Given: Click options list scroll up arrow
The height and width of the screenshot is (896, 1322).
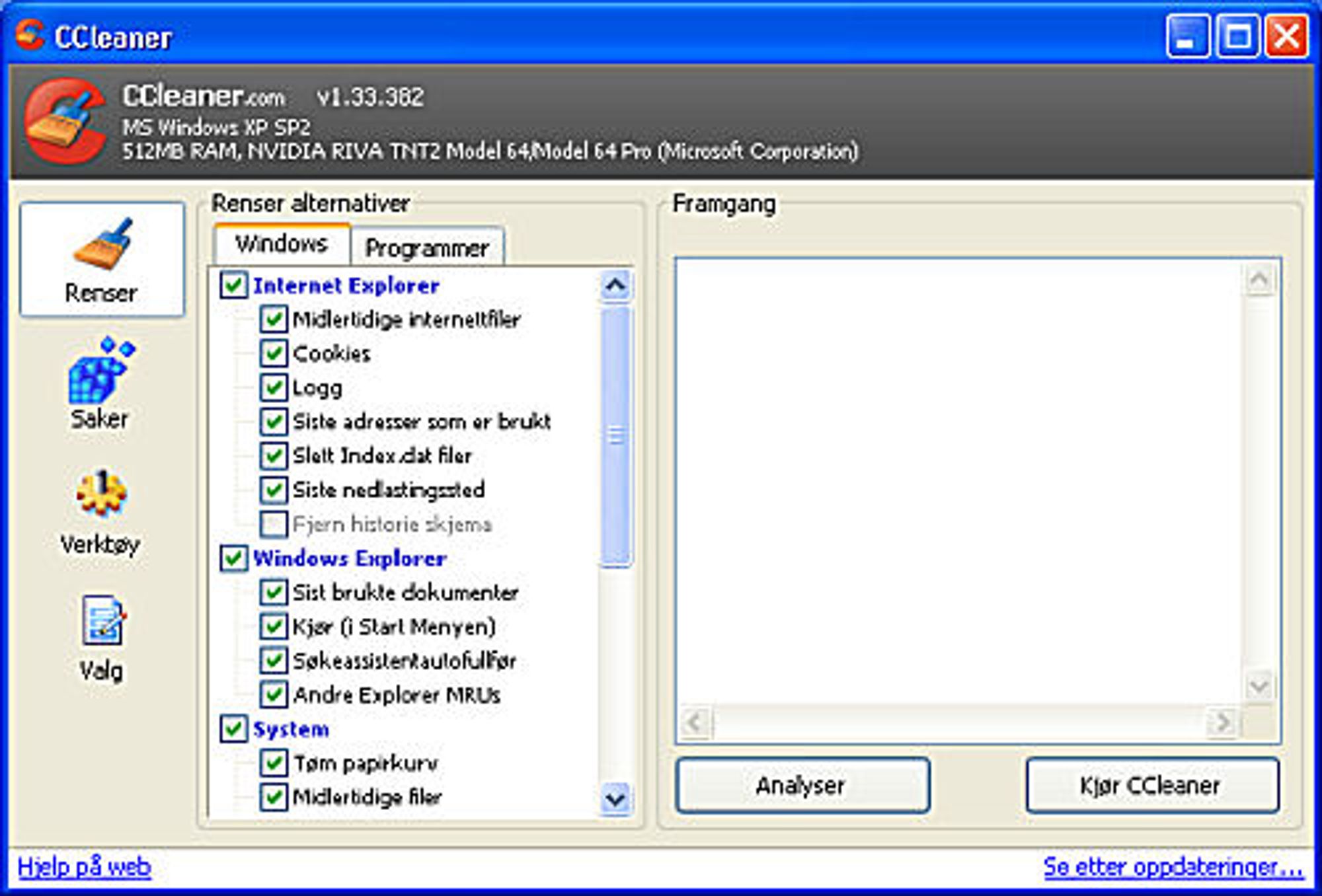Looking at the screenshot, I should (615, 286).
